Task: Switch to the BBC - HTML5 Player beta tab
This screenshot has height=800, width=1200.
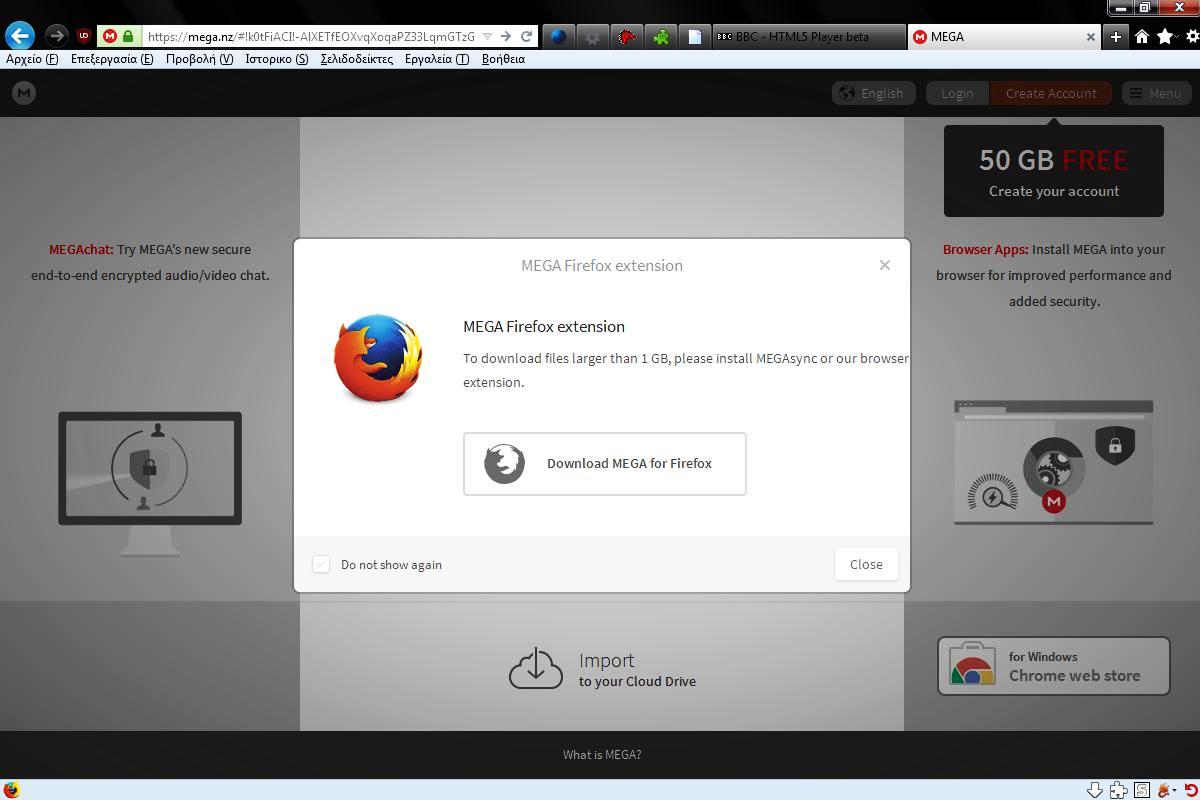Action: tap(805, 36)
